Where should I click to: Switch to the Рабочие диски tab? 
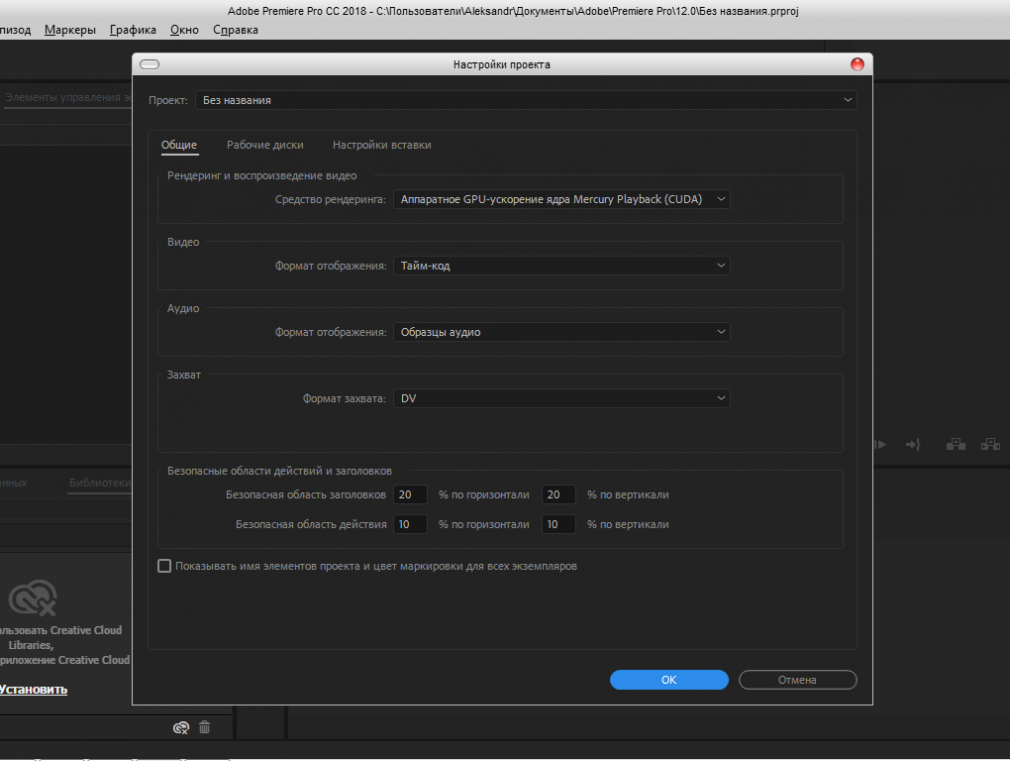click(x=265, y=145)
